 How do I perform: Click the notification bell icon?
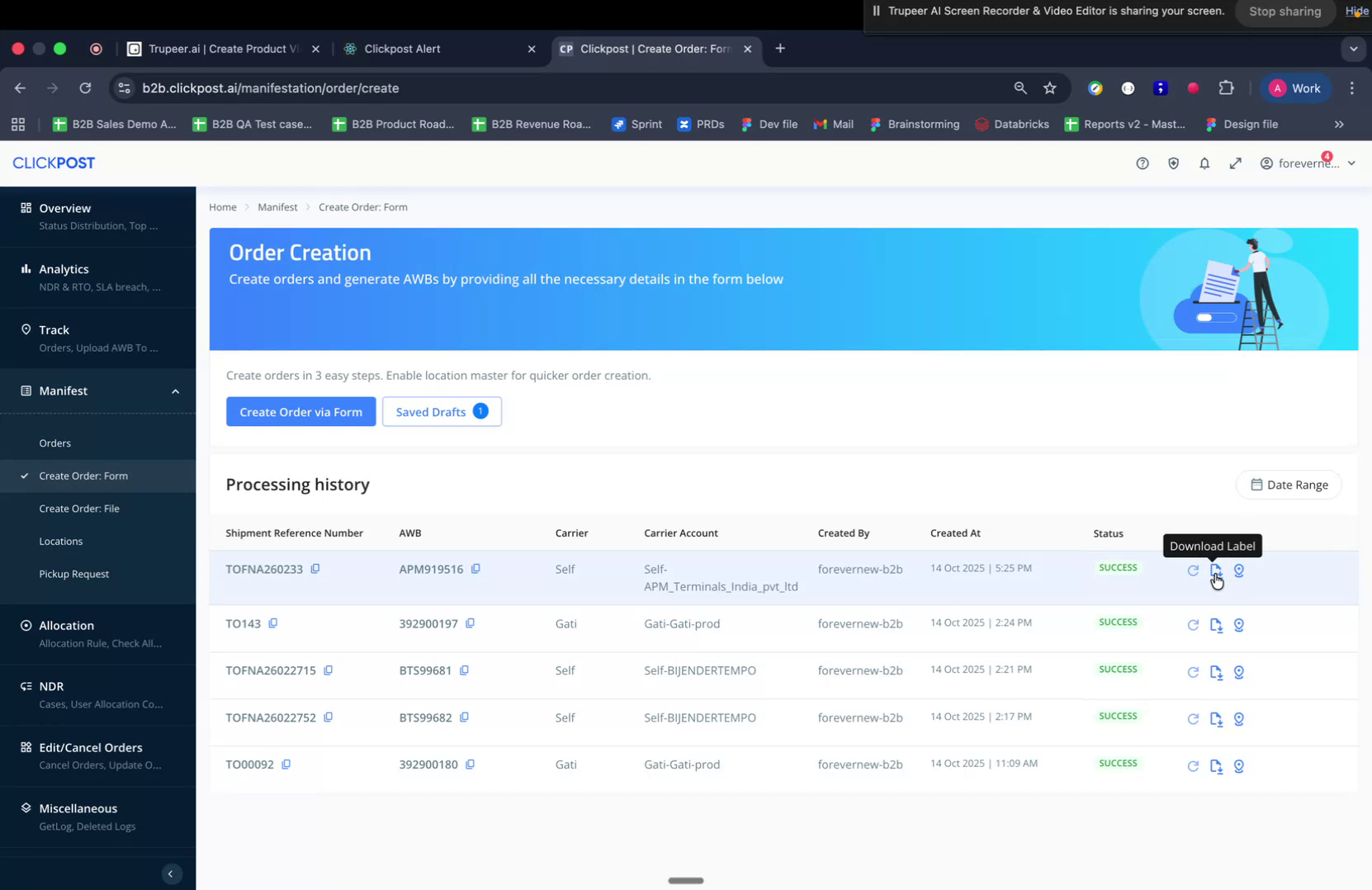click(x=1204, y=163)
